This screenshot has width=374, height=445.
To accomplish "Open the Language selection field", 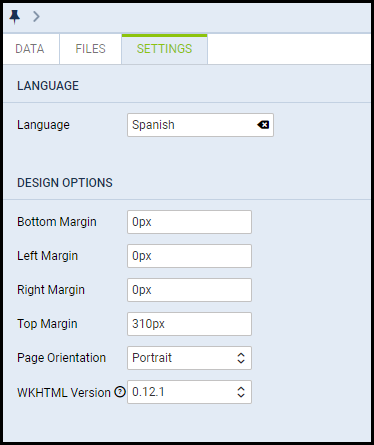I will tap(200, 125).
